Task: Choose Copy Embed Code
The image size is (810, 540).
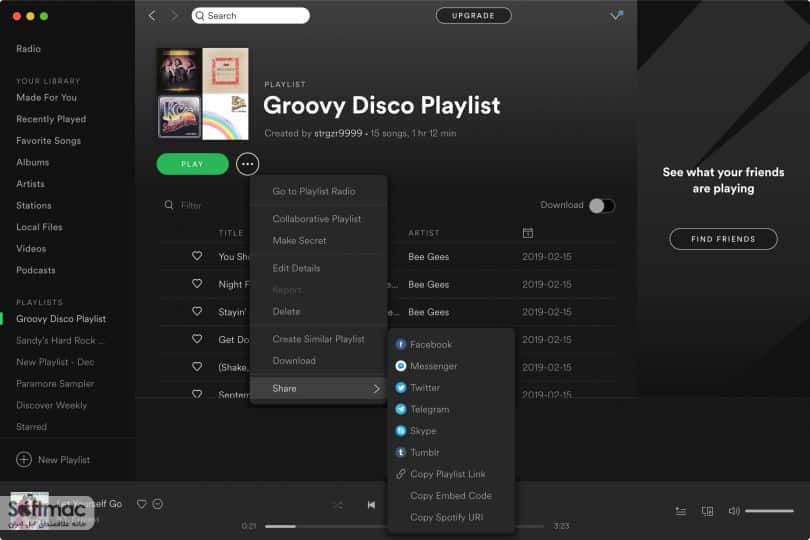Action: (451, 496)
